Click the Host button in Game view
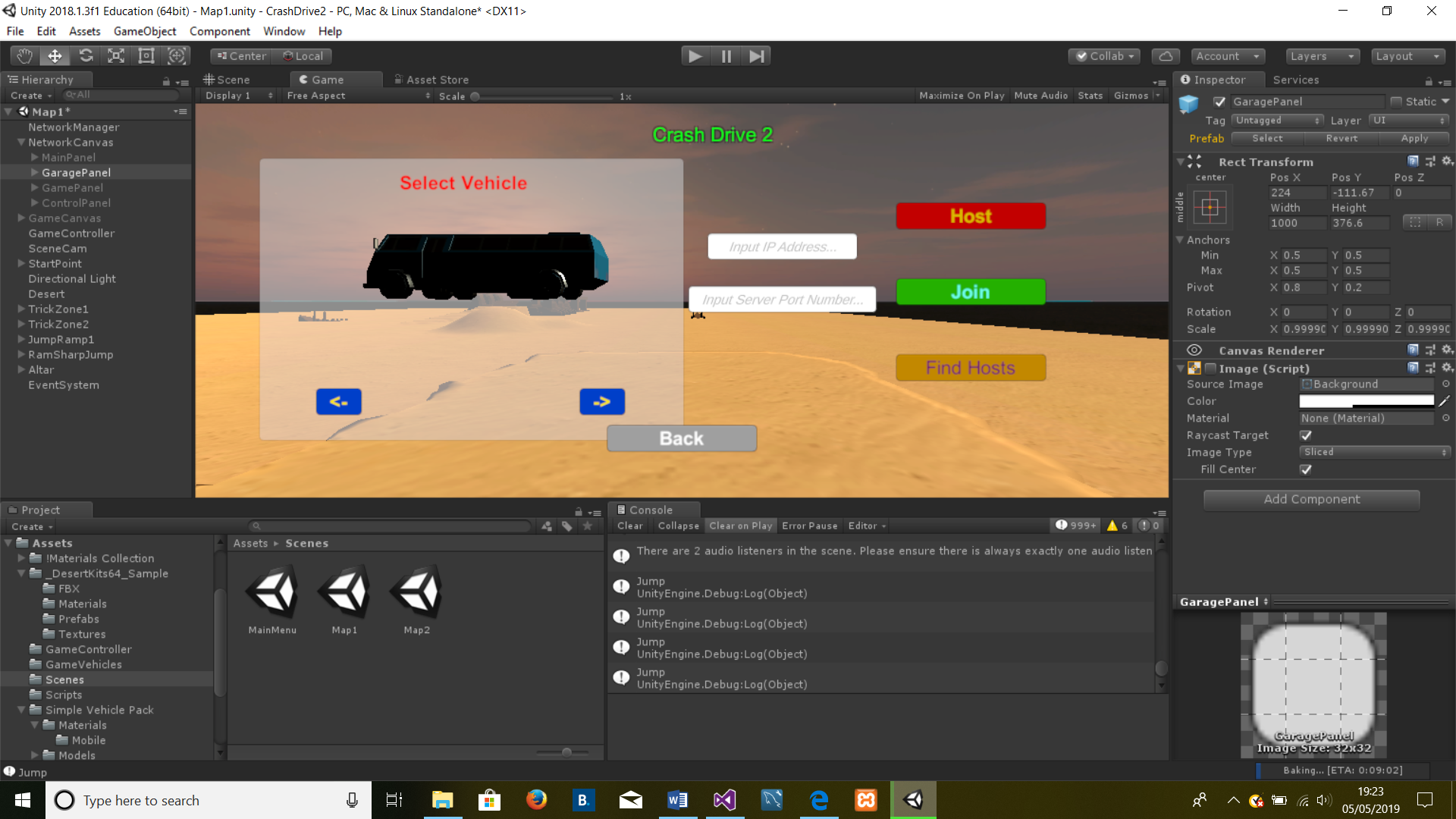Screen dimensions: 1456x819 971,216
